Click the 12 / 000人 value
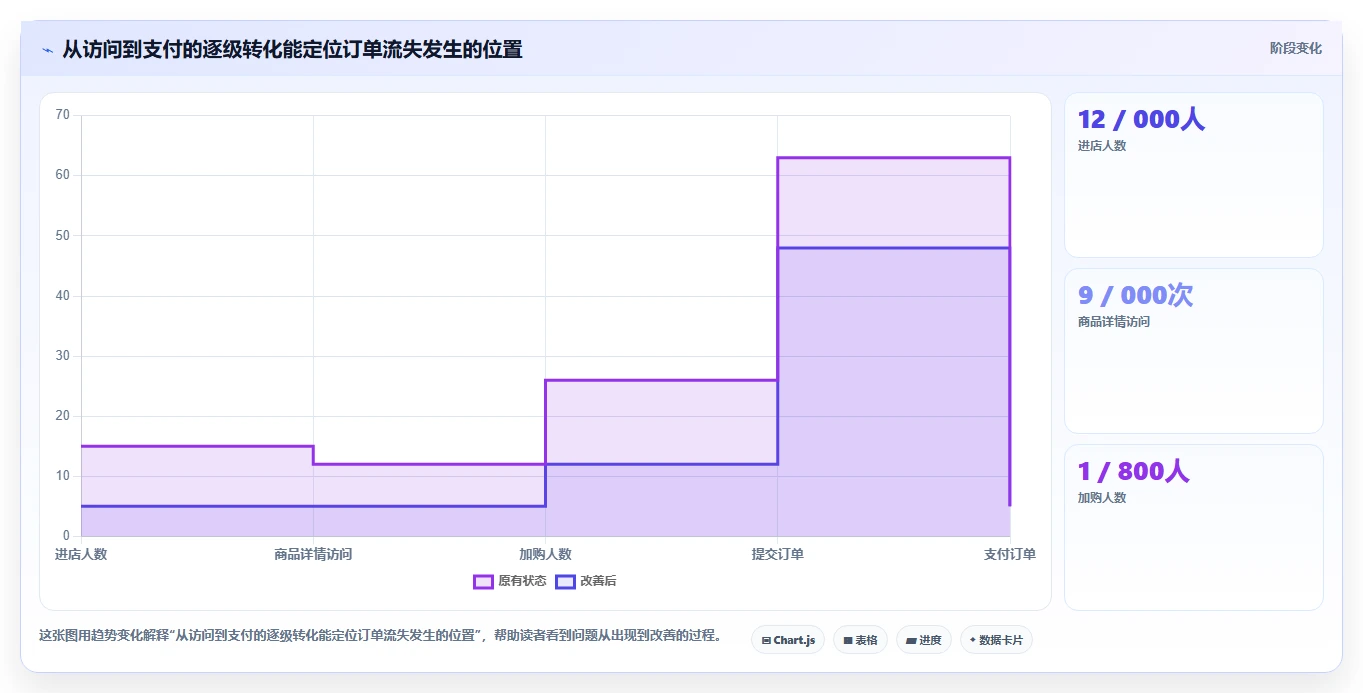Viewport: 1363px width, 693px height. coord(1141,120)
